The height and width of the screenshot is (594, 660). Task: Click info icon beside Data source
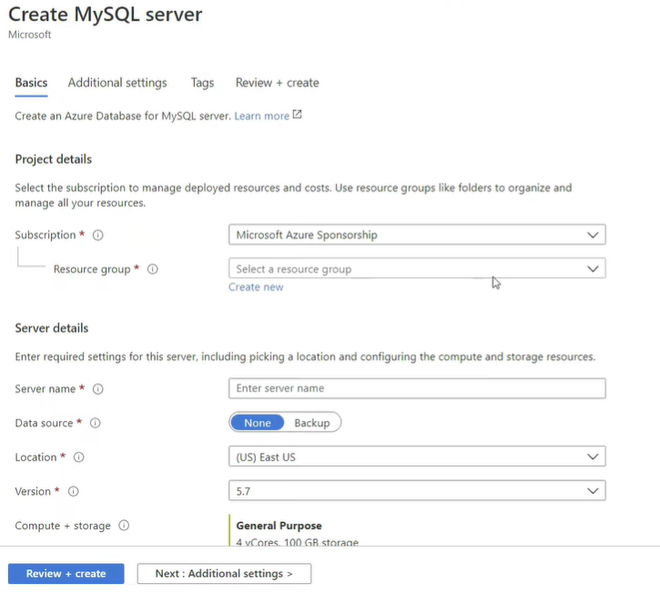coord(96,423)
